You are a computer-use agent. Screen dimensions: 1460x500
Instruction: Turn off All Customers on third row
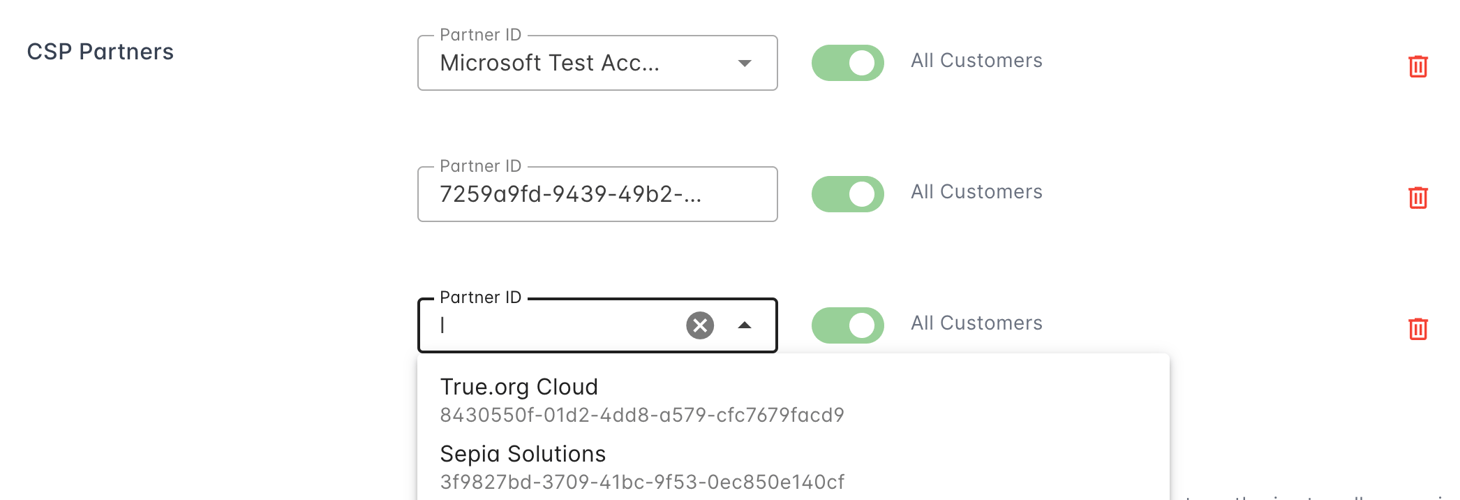click(847, 325)
